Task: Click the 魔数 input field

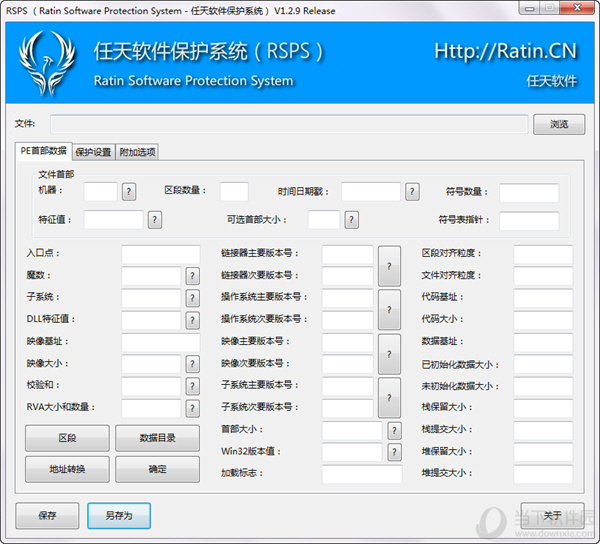Action: click(151, 276)
